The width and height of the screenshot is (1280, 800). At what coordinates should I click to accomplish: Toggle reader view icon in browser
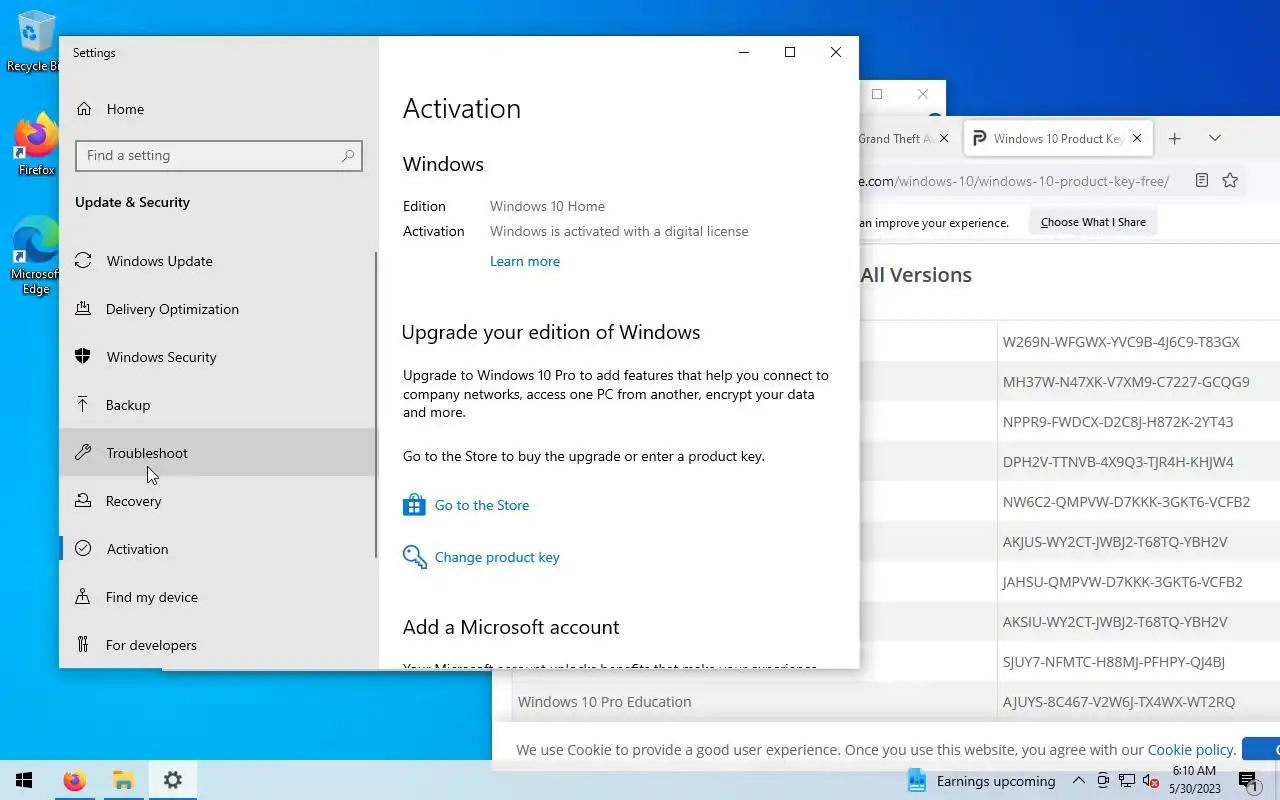point(1202,181)
